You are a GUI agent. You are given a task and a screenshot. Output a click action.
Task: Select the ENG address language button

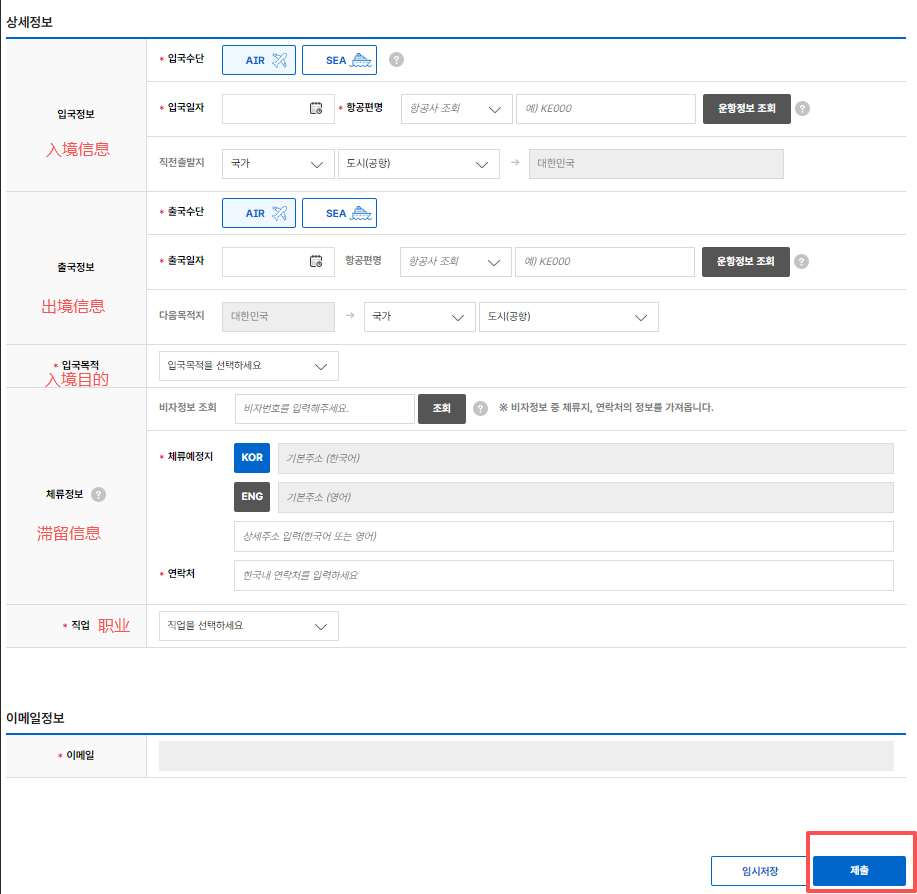pyautogui.click(x=252, y=497)
